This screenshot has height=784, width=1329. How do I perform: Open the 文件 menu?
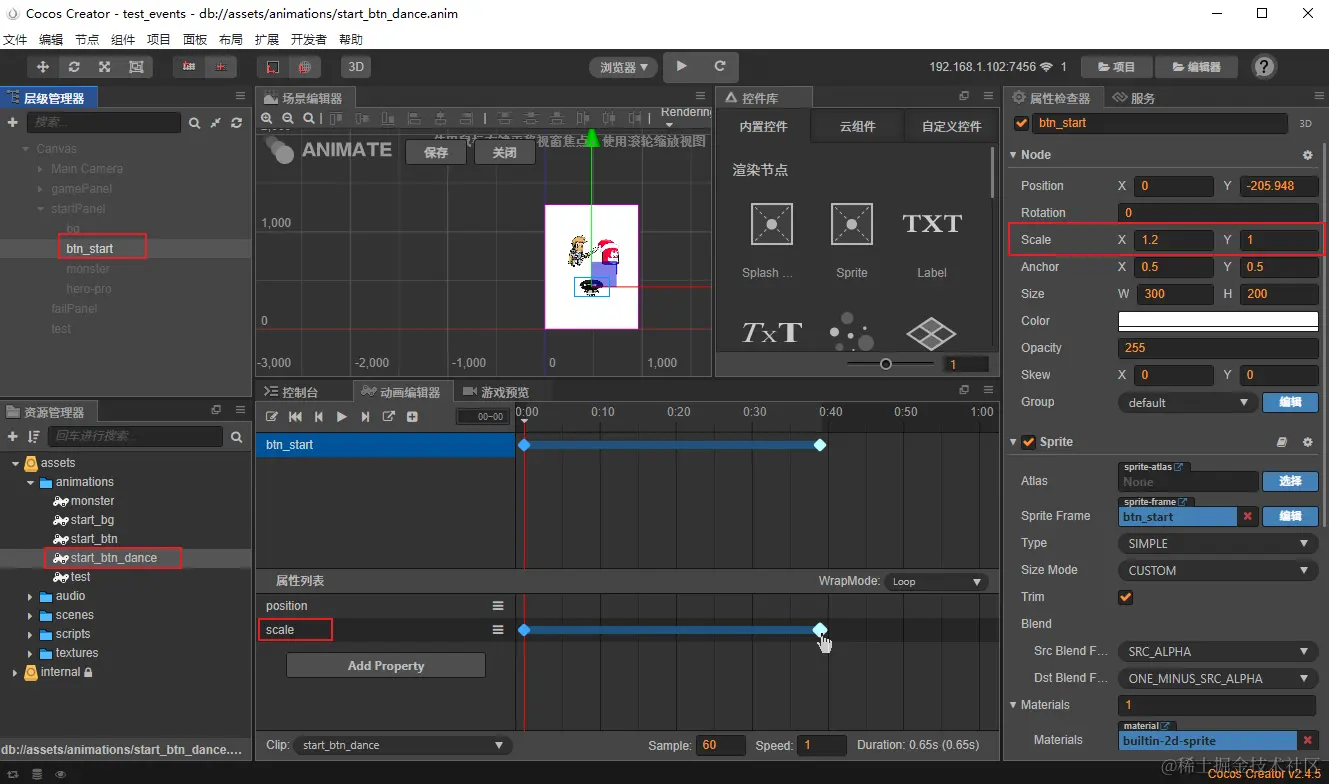point(15,39)
